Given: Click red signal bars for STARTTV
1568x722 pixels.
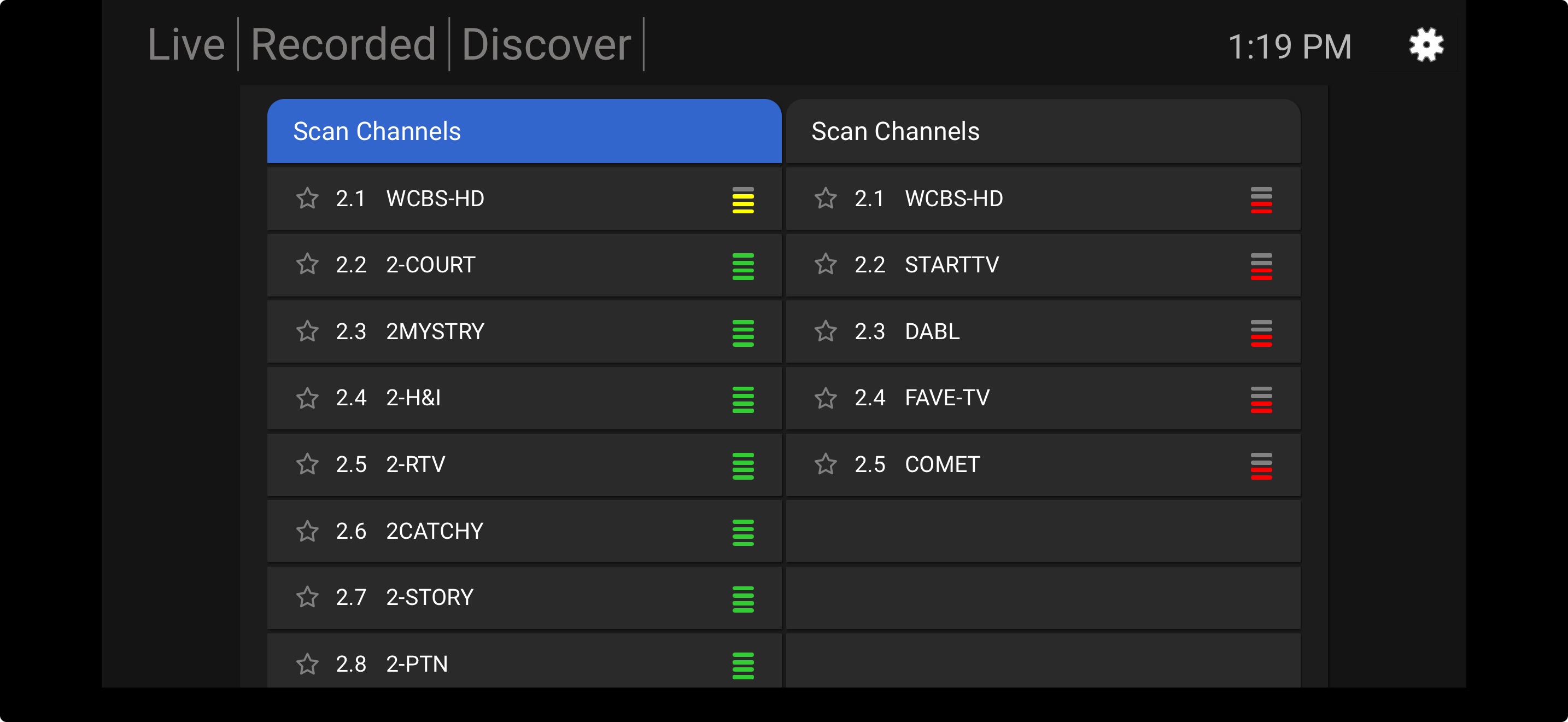Looking at the screenshot, I should coord(1261,266).
